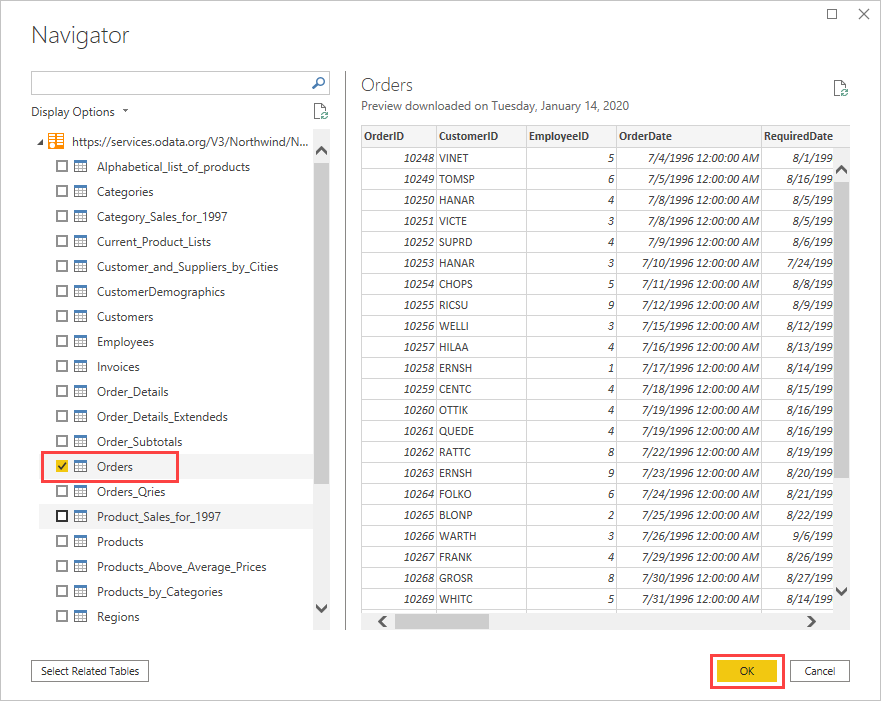Click the OData service source icon
881x701 pixels.
56,141
